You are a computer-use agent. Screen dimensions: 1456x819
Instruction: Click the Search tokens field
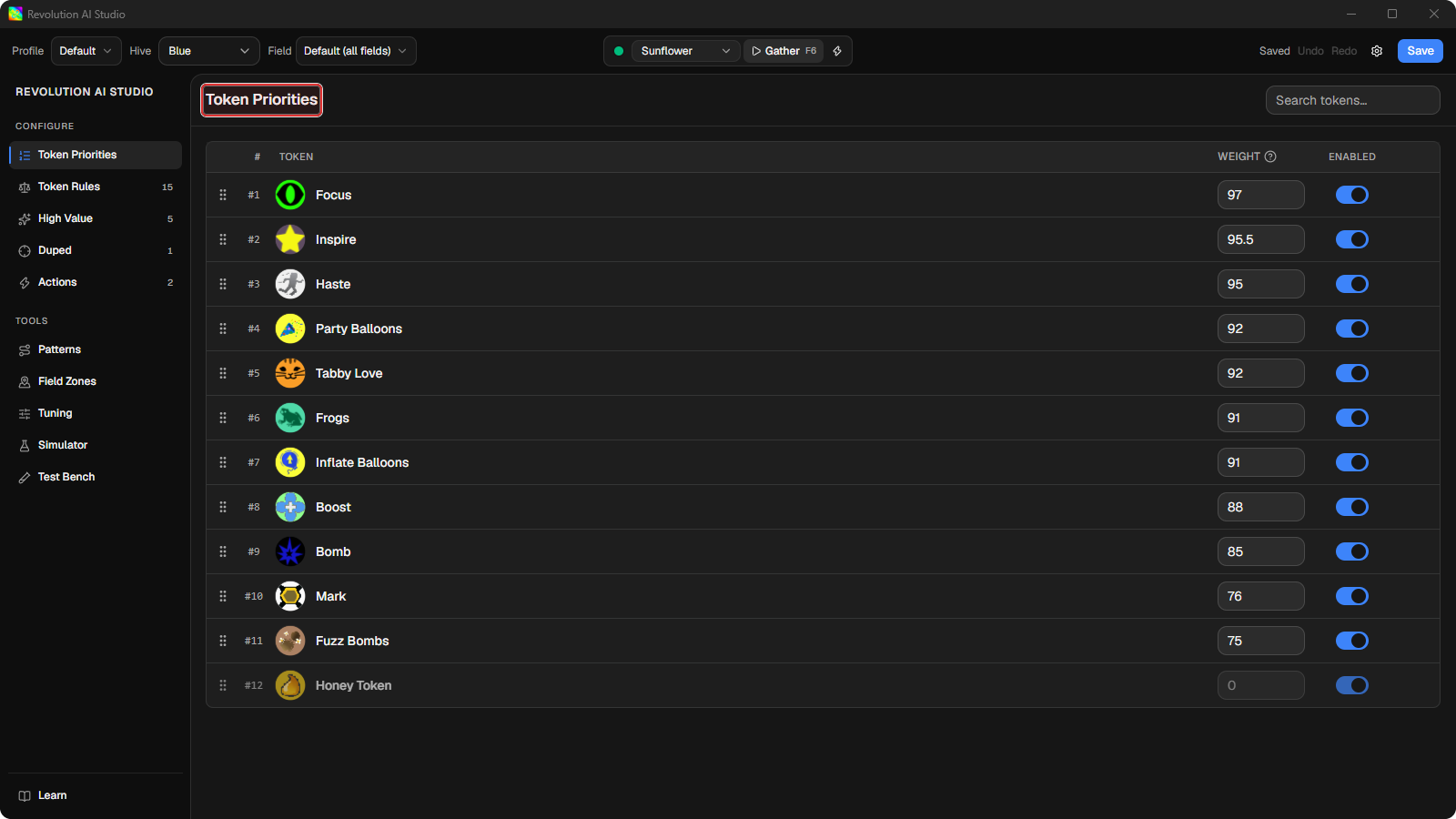click(x=1352, y=100)
